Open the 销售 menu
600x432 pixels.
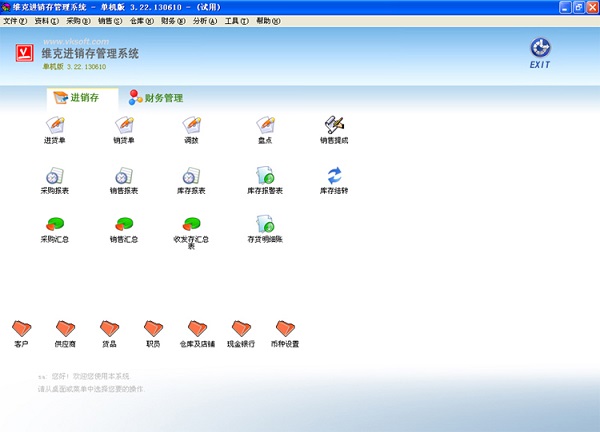[x=110, y=21]
